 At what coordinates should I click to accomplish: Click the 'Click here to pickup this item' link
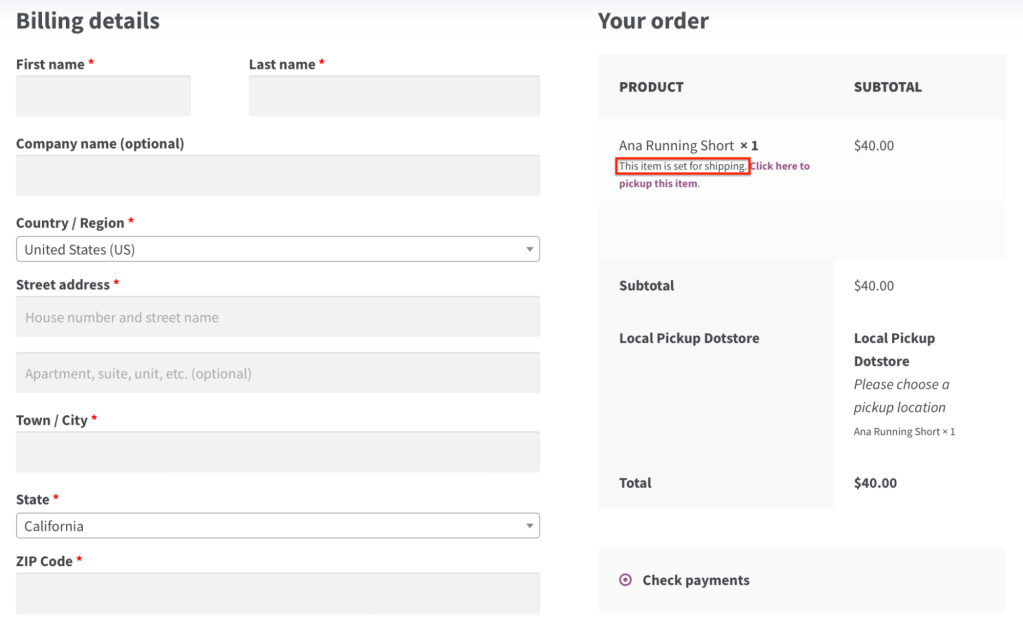click(x=778, y=167)
